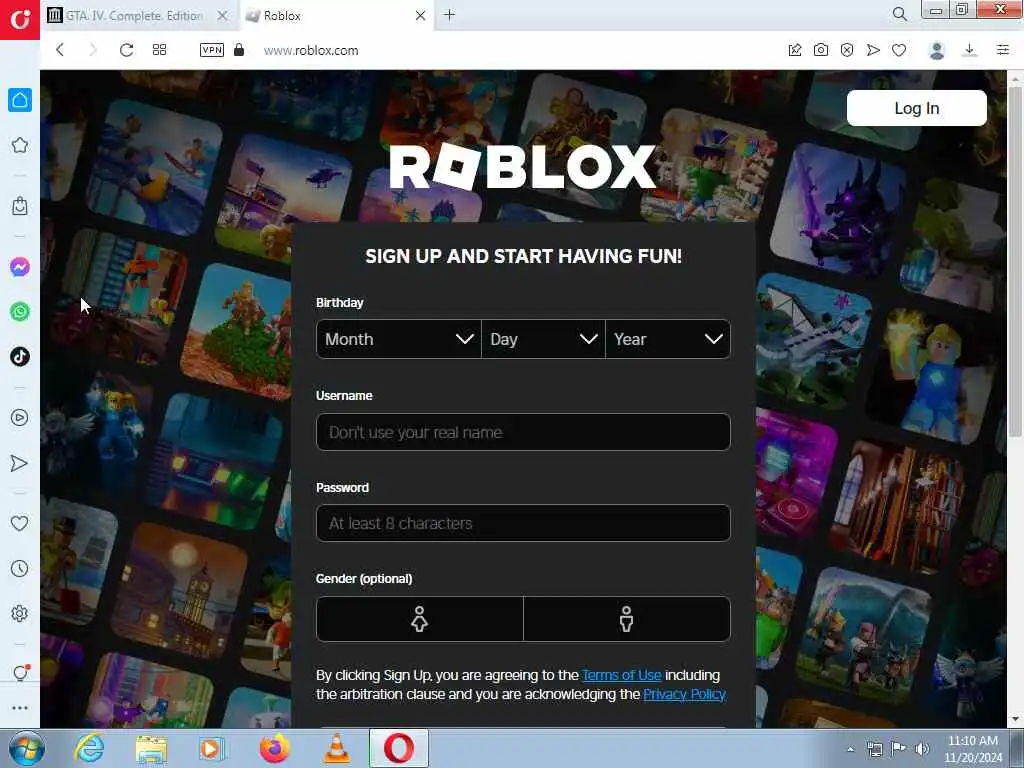
Task: Open the My Flow arrow icon in sidebar
Action: coord(20,463)
